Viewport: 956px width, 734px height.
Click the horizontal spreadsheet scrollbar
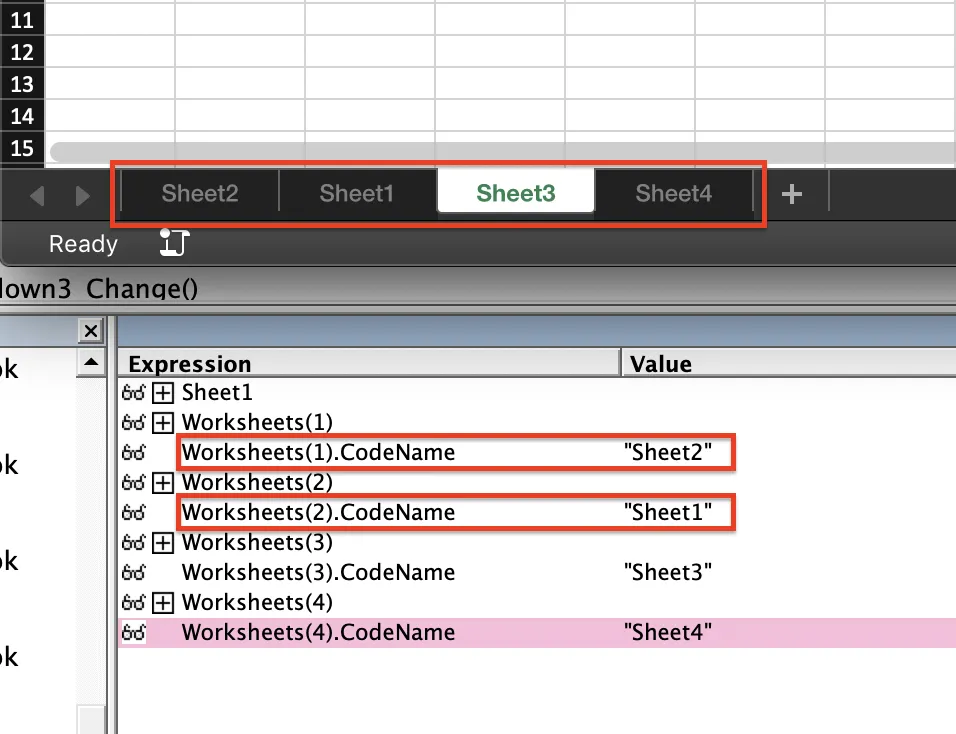point(503,152)
